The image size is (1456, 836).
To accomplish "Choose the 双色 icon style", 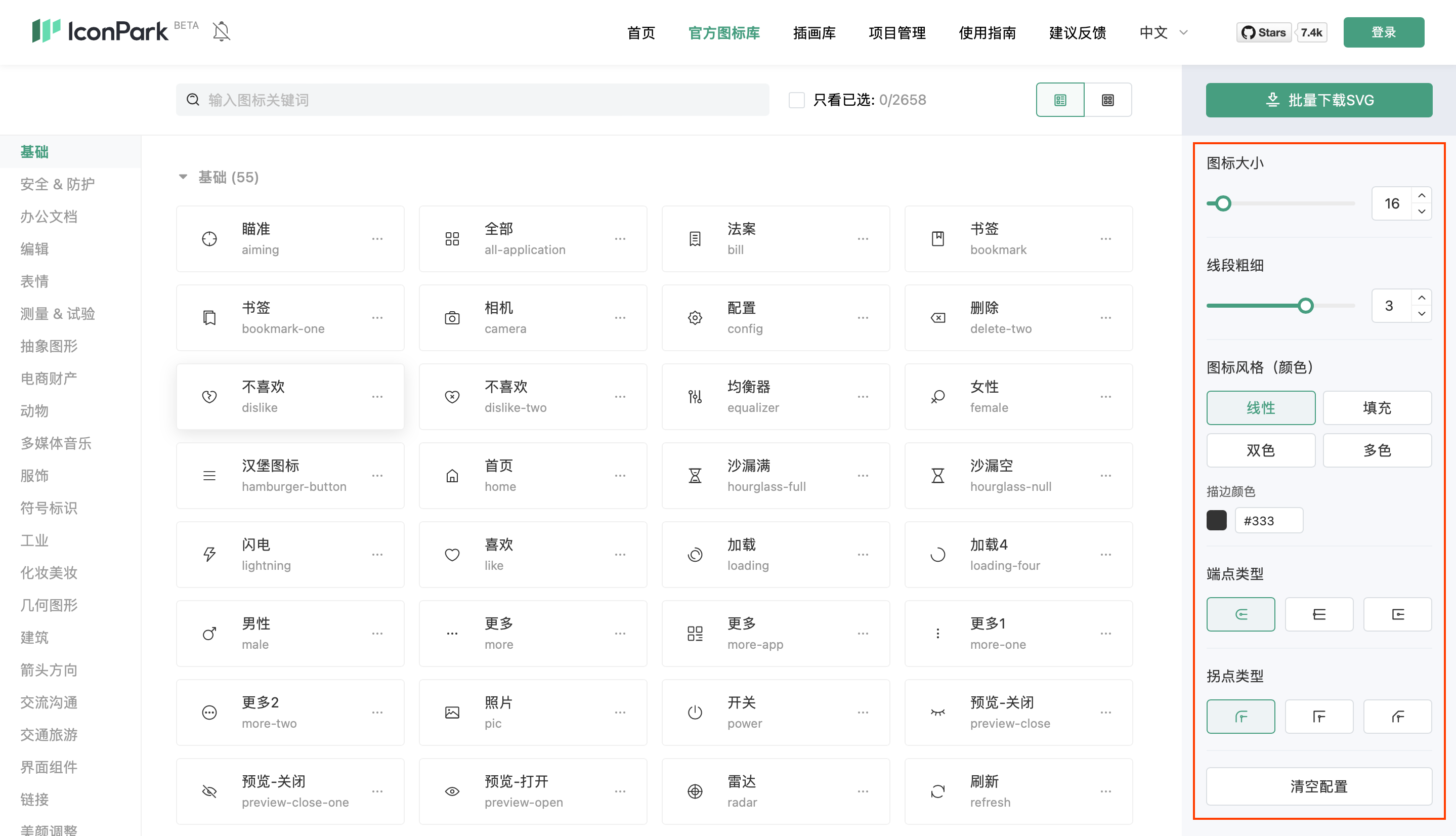I will [1260, 450].
